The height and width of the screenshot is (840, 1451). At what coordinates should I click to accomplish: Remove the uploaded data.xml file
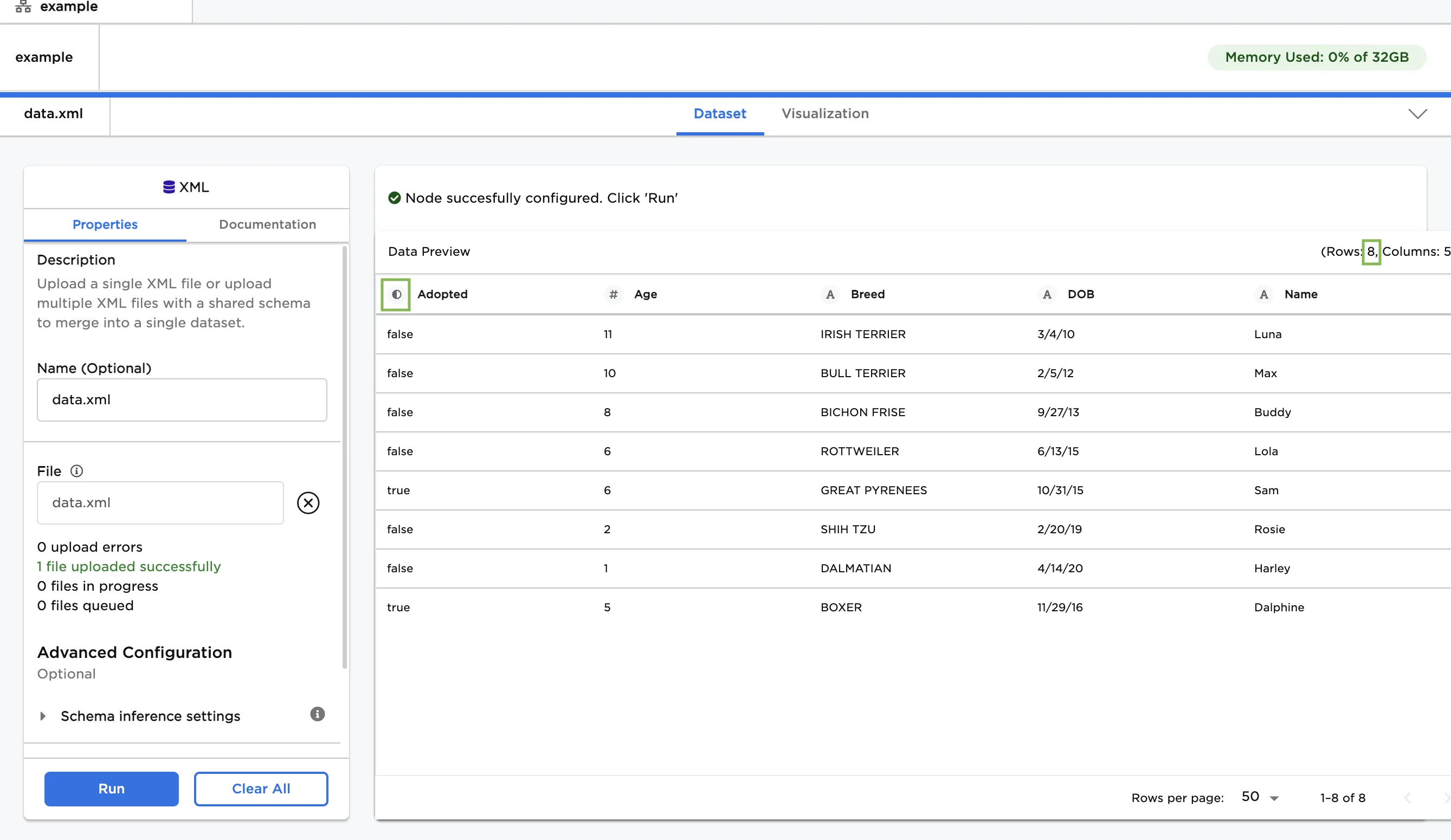coord(308,502)
